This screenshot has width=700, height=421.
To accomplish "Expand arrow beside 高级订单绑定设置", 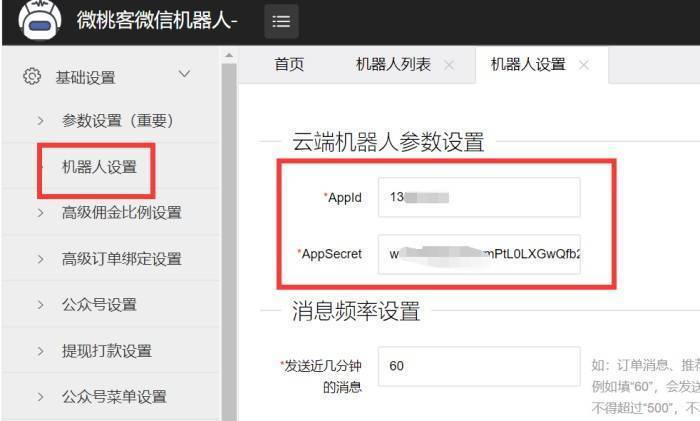I will (x=41, y=259).
